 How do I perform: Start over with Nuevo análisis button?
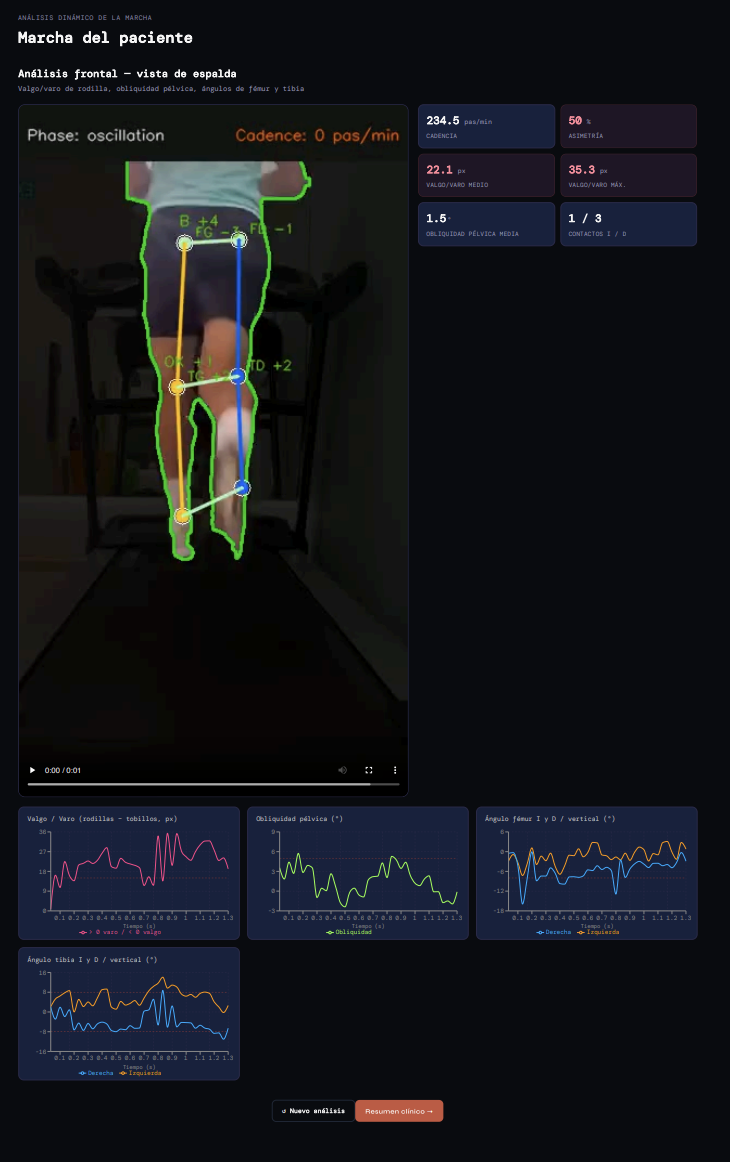(312, 1111)
